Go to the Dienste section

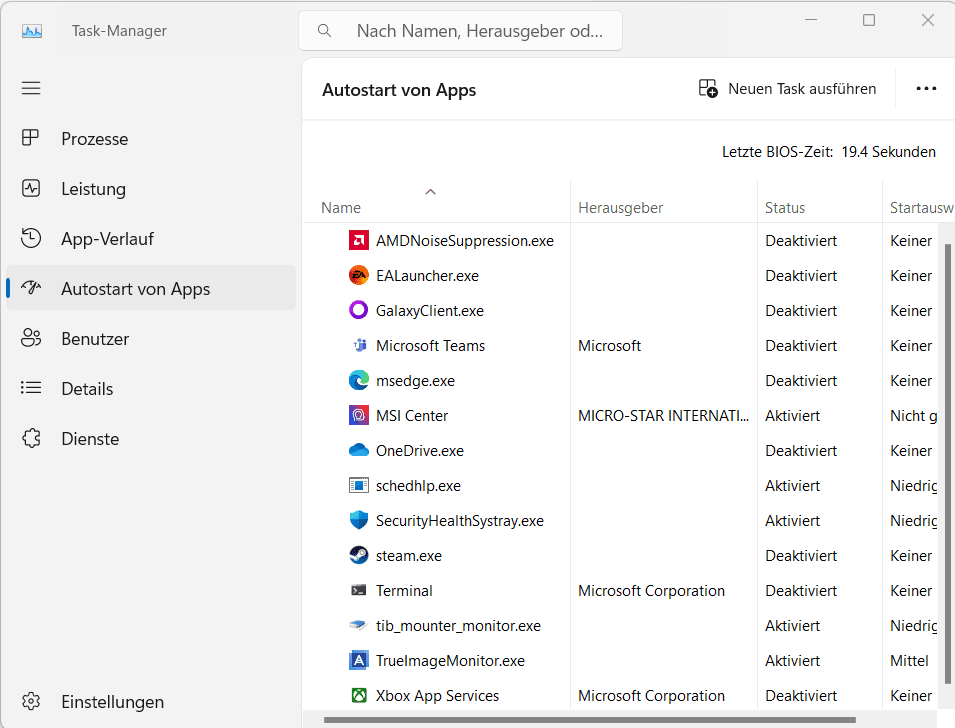90,439
